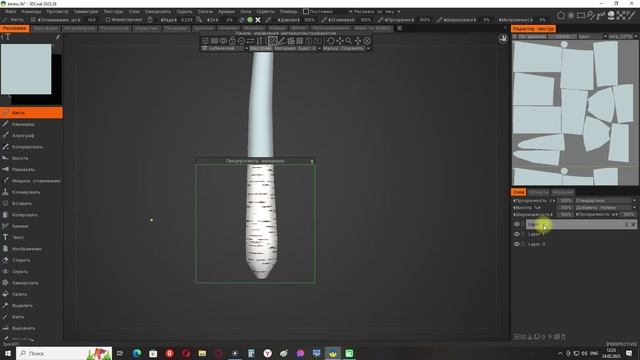Toggle visibility of Layer 3
Screen dimensions: 640x360
517,244
